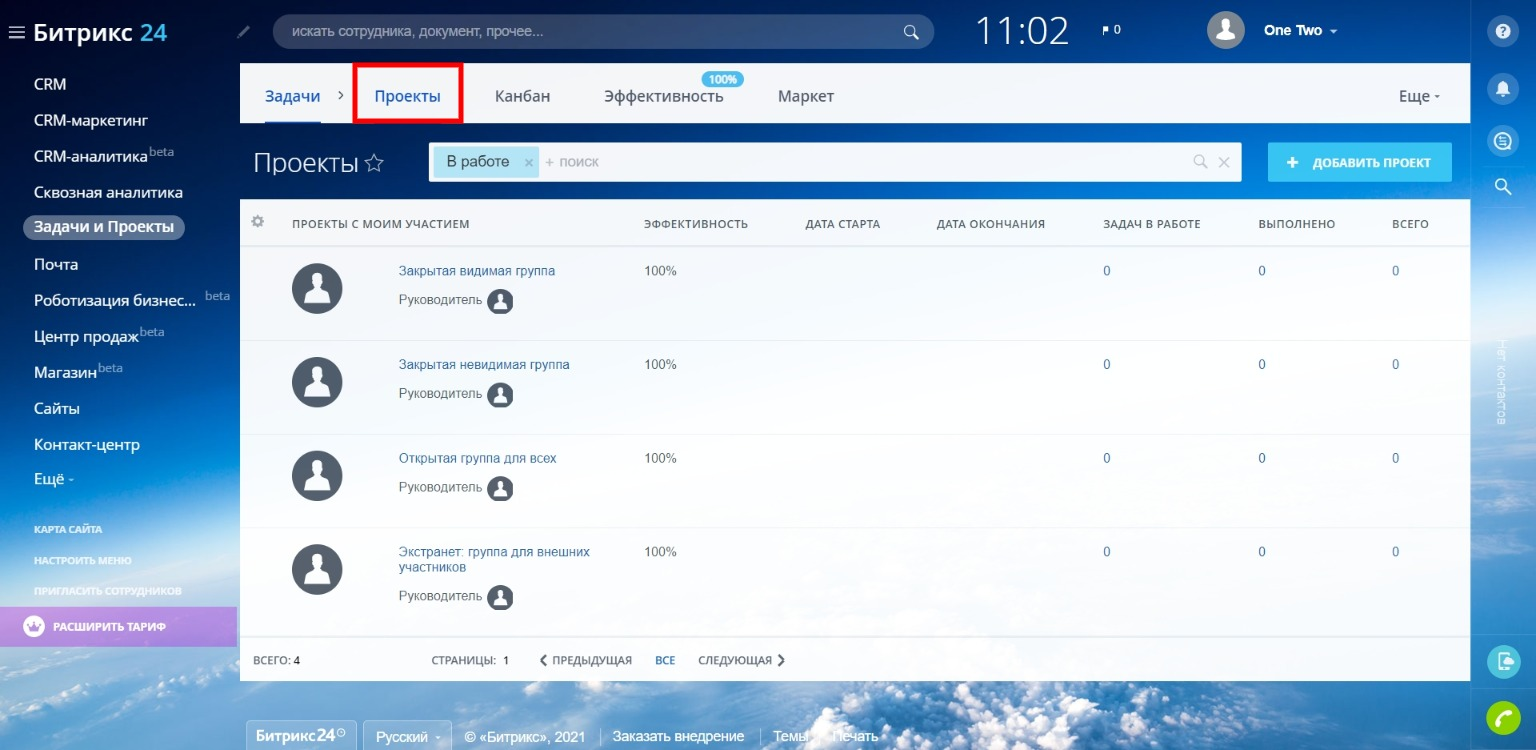Sort by Эффективность column header
The image size is (1536, 750).
(x=696, y=224)
